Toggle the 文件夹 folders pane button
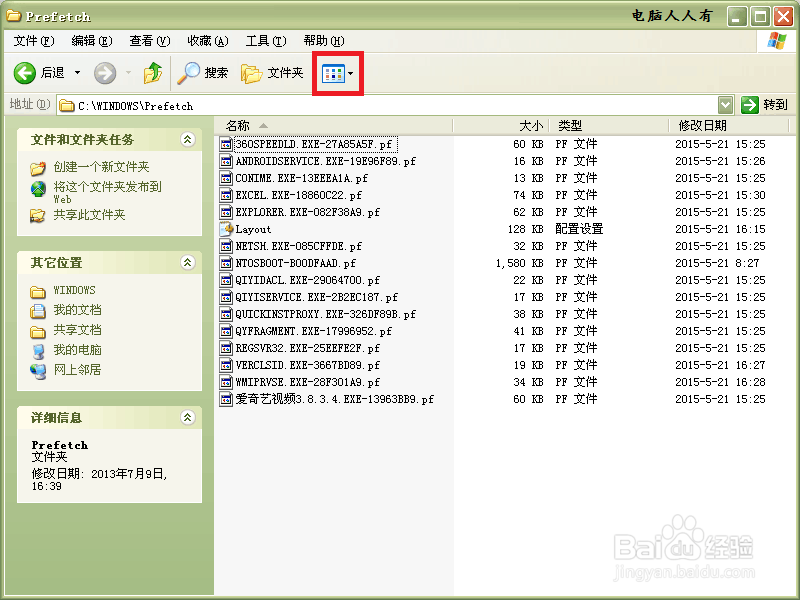Image resolution: width=800 pixels, height=600 pixels. coord(272,73)
